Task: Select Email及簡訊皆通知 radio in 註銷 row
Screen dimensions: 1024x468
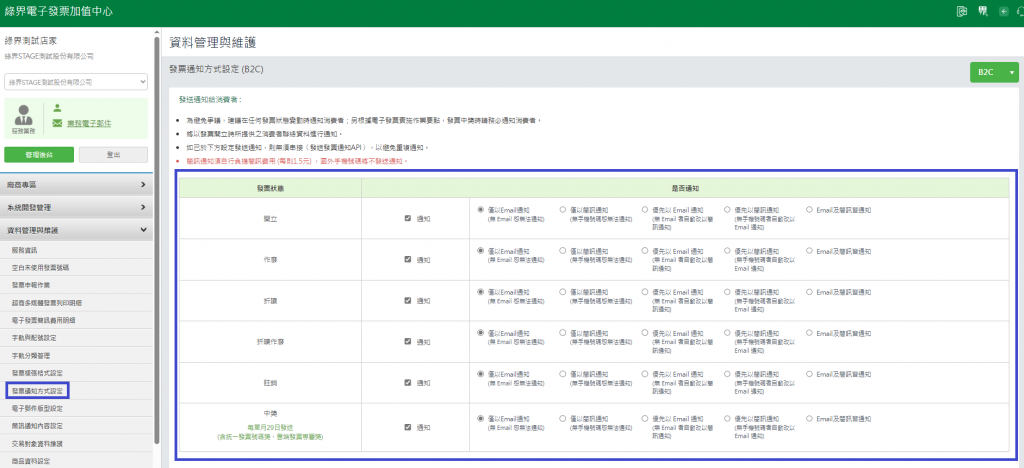Action: (x=810, y=374)
